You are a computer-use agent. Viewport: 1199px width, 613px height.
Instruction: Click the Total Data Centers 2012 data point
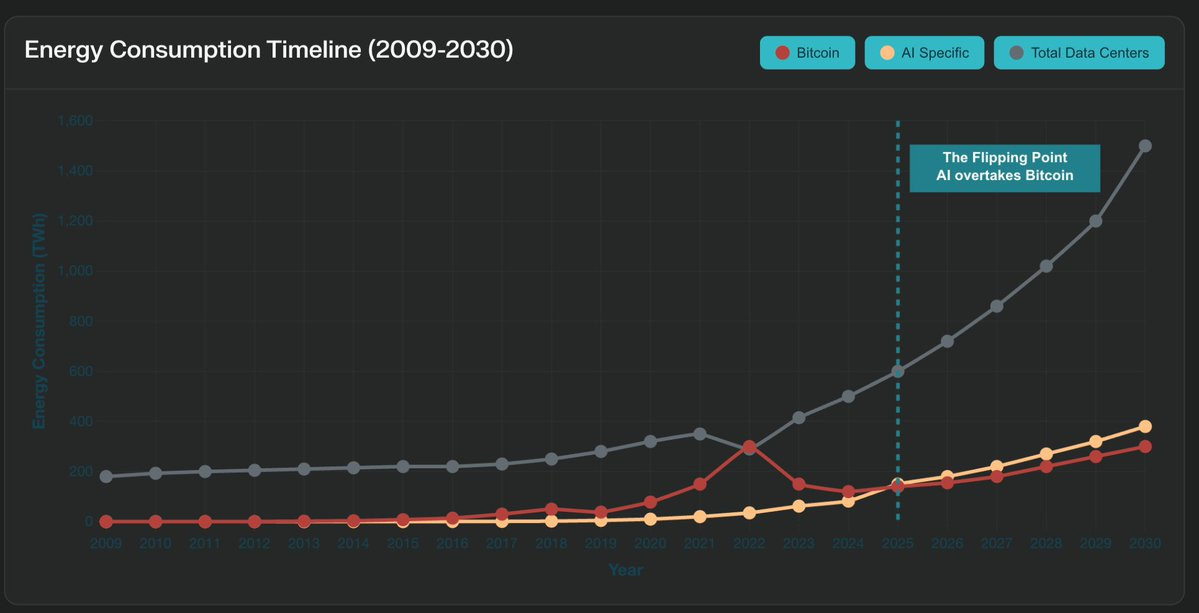[254, 470]
